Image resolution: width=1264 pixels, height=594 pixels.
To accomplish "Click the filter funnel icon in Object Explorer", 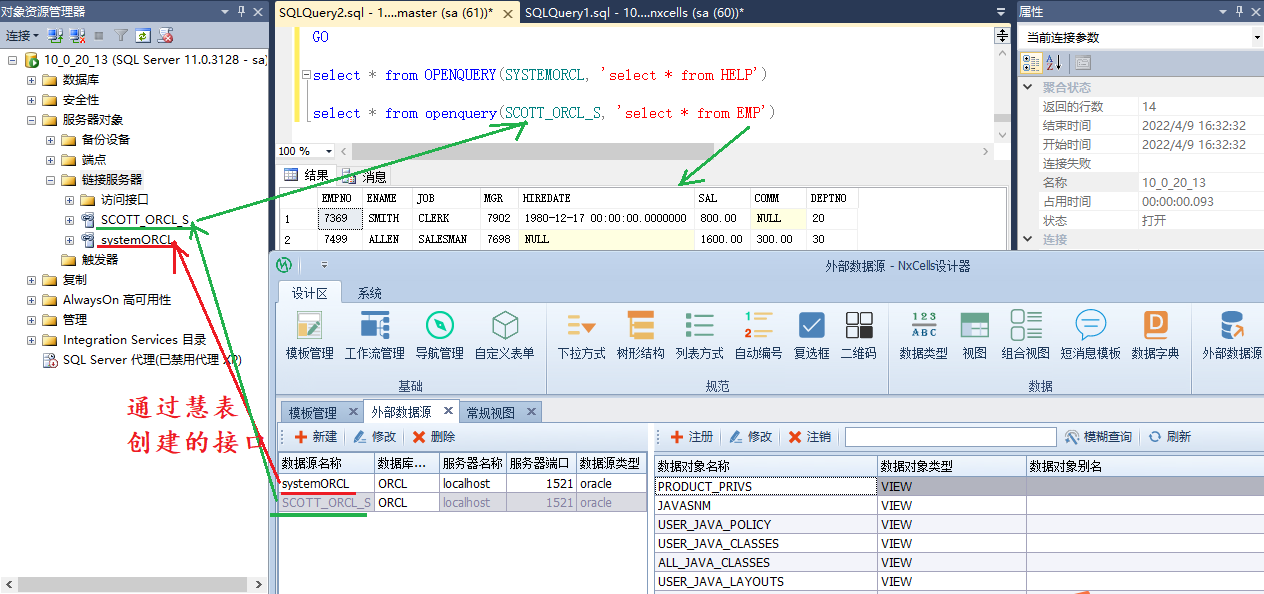I will [121, 35].
